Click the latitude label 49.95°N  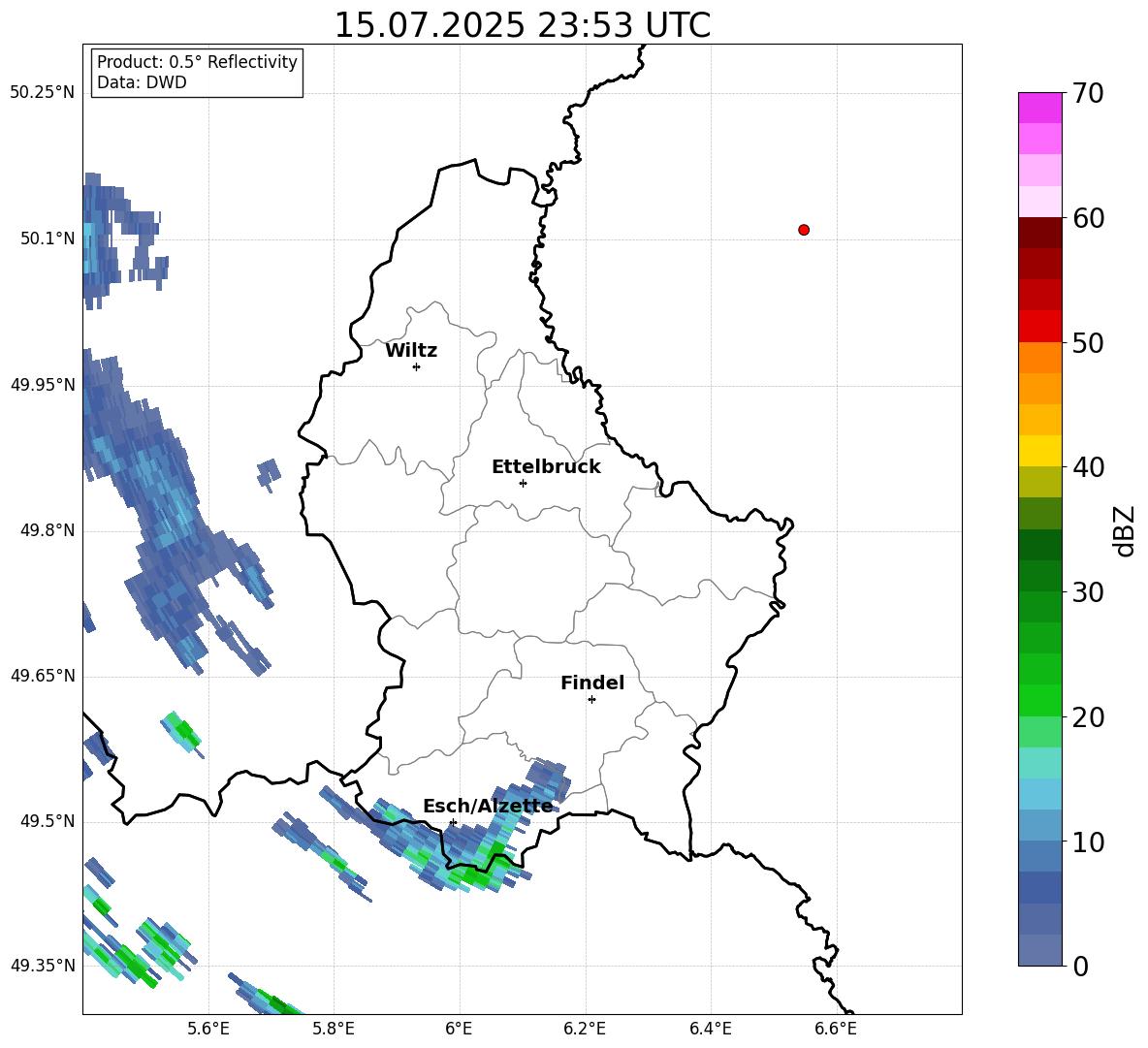(43, 385)
